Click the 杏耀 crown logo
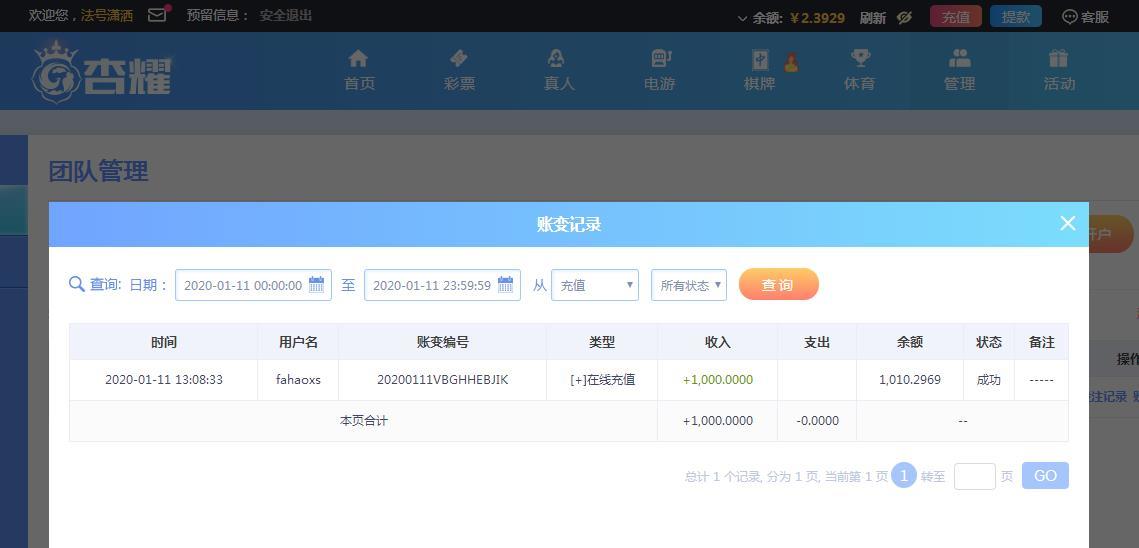 pos(102,72)
